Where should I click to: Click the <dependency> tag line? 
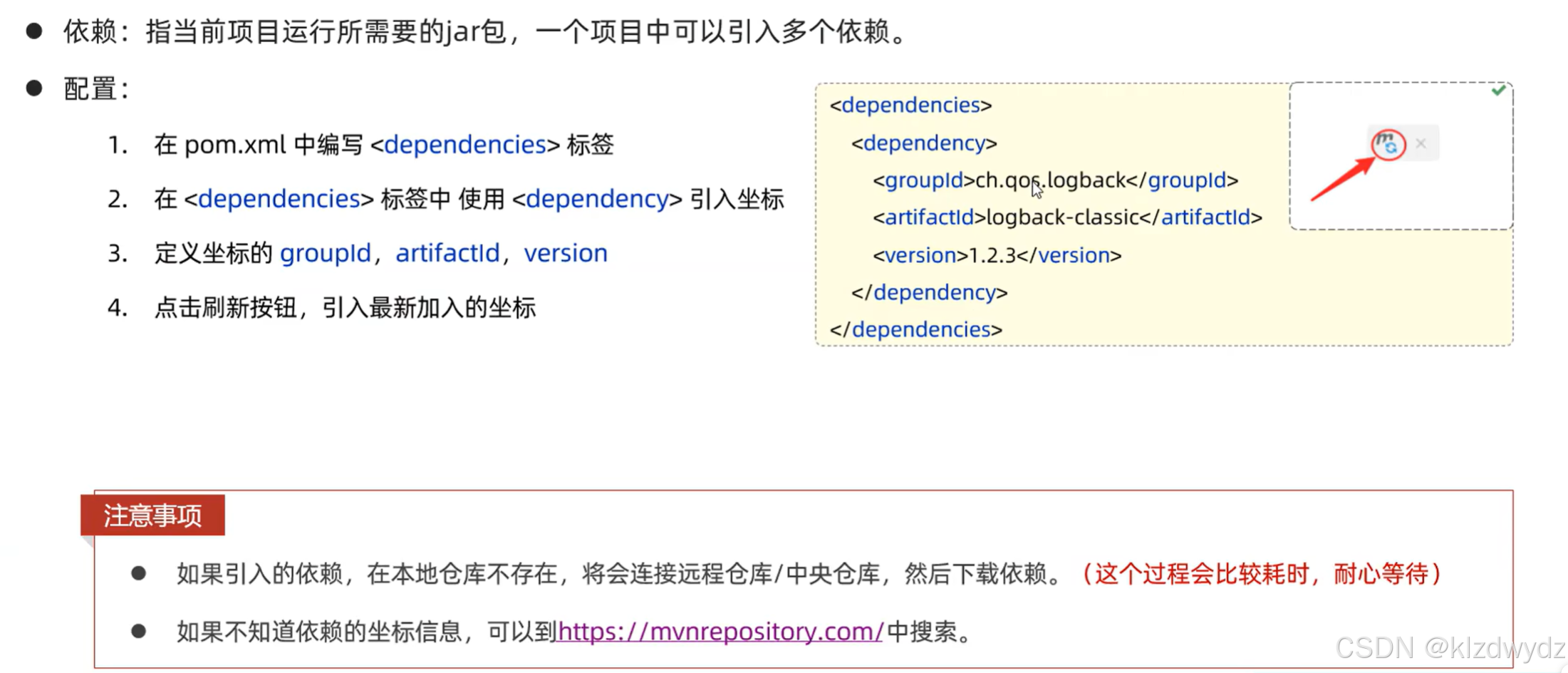click(924, 143)
